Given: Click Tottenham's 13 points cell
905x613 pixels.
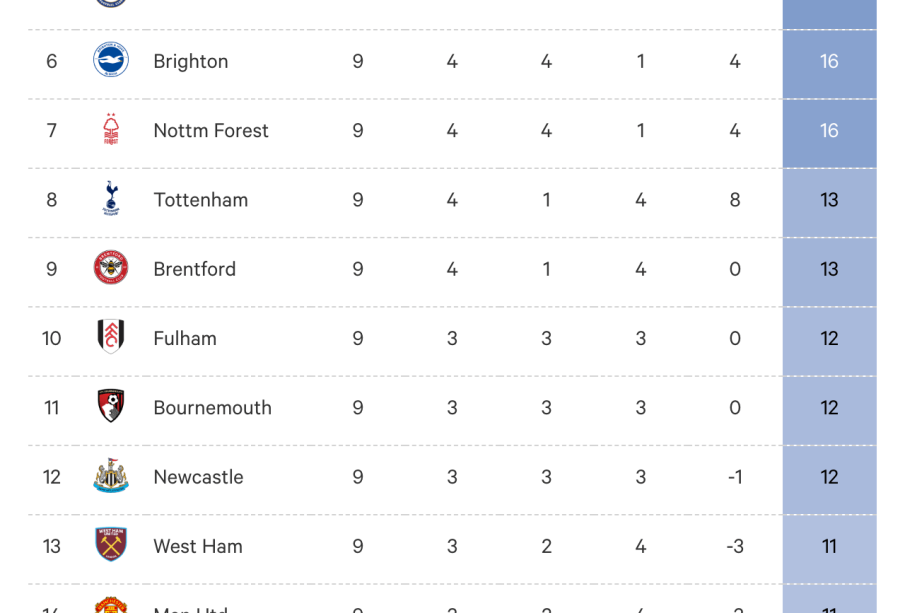Looking at the screenshot, I should tap(829, 200).
